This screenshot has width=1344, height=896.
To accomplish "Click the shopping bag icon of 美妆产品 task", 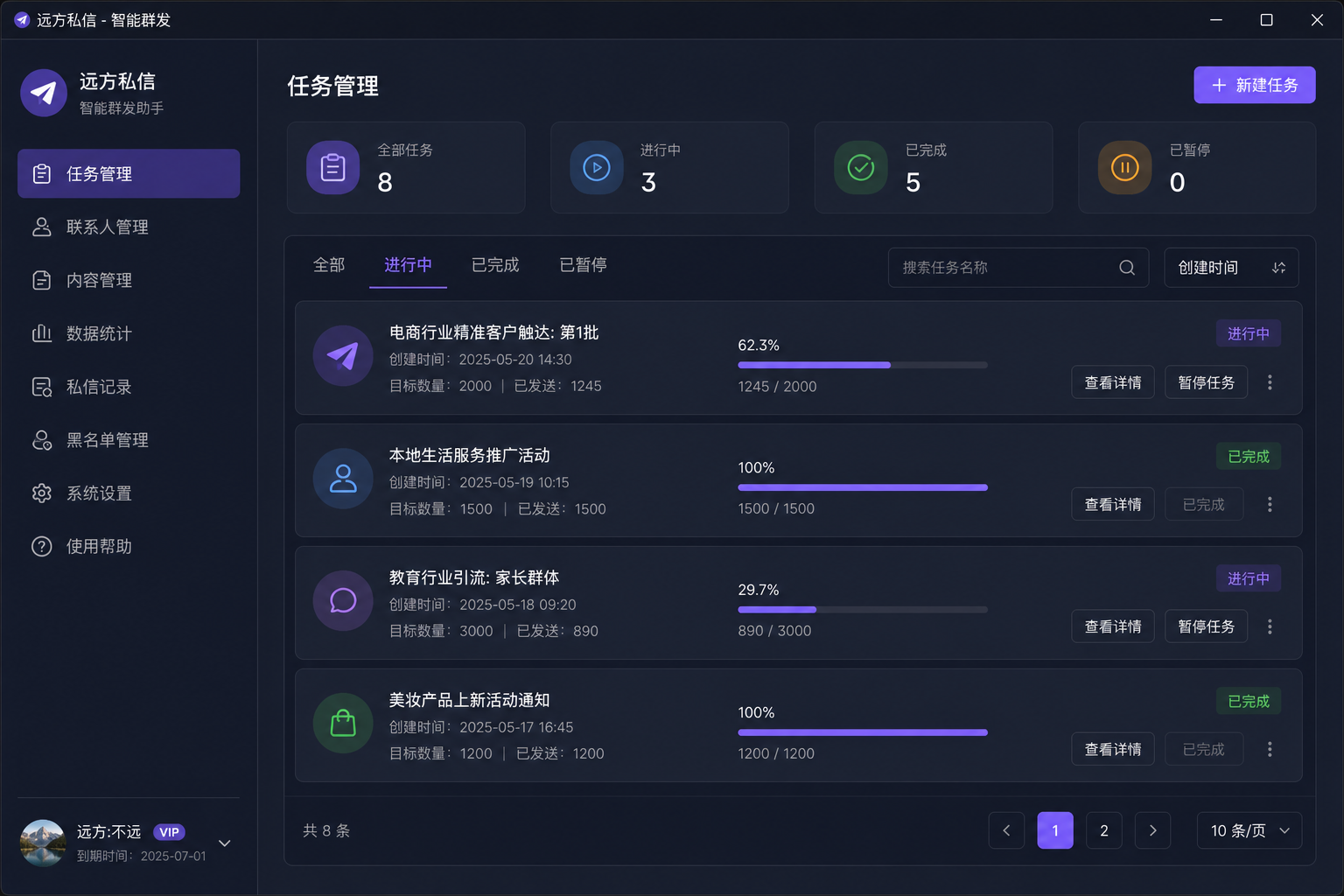I will pyautogui.click(x=343, y=724).
